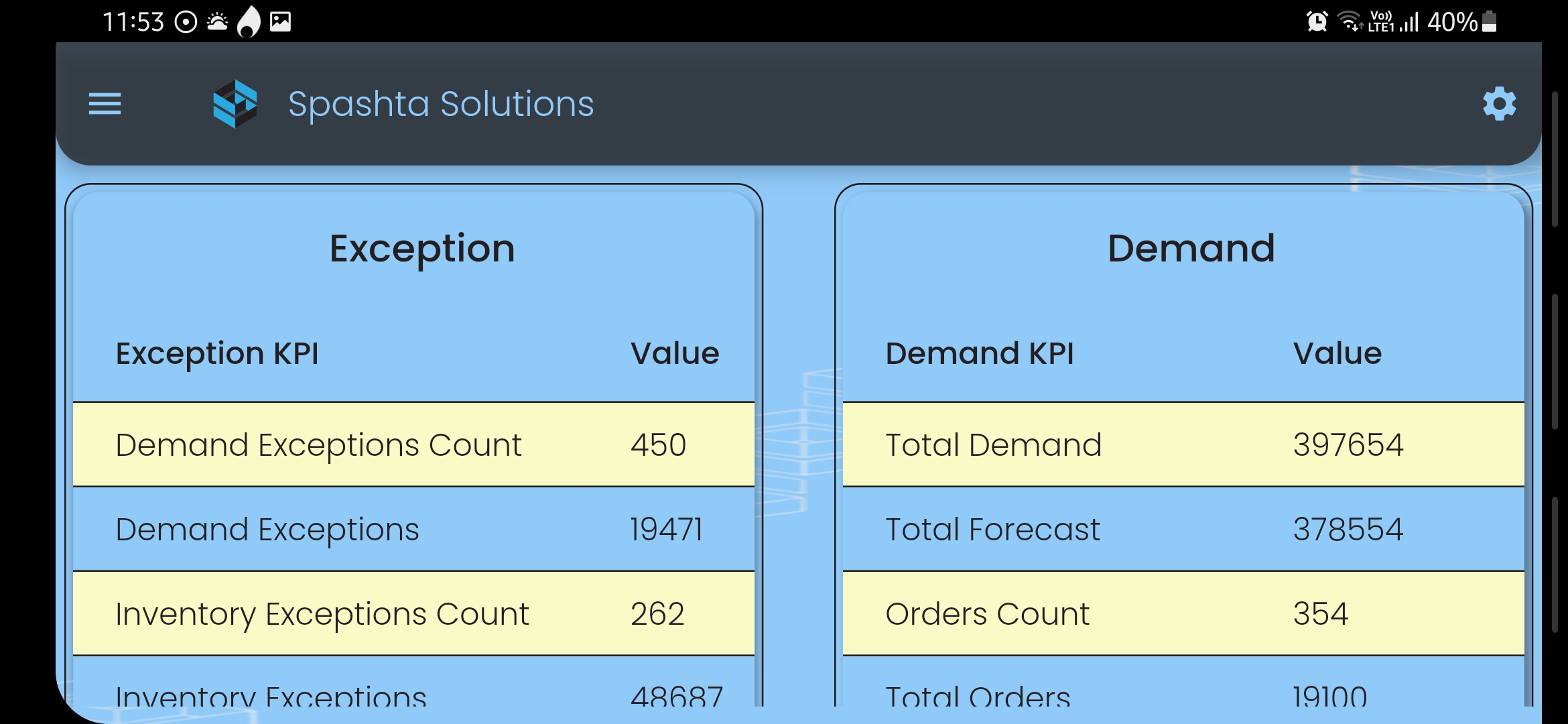Click the Demand card title
1568x724 pixels.
pyautogui.click(x=1191, y=249)
